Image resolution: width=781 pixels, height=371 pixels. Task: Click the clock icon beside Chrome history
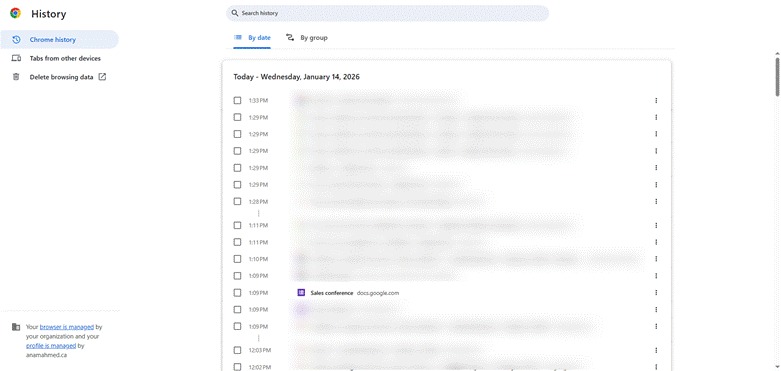(x=16, y=39)
